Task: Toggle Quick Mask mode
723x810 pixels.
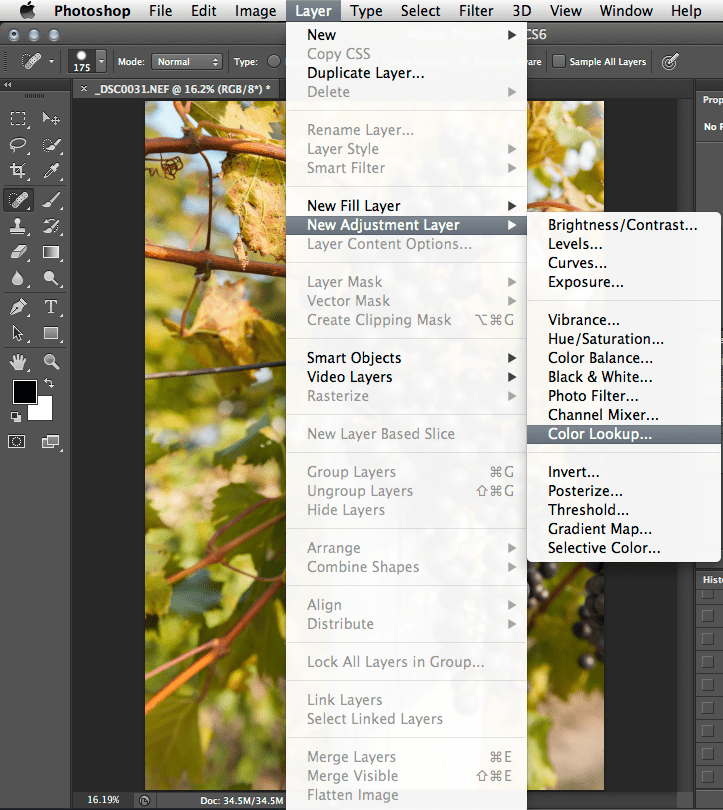Action: pyautogui.click(x=17, y=442)
